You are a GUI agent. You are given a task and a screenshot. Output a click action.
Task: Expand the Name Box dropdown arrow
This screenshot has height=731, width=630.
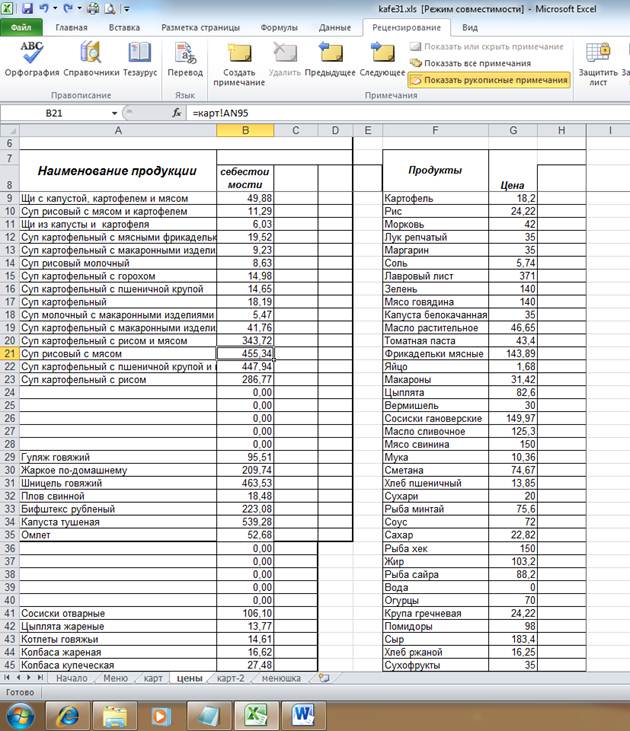114,113
